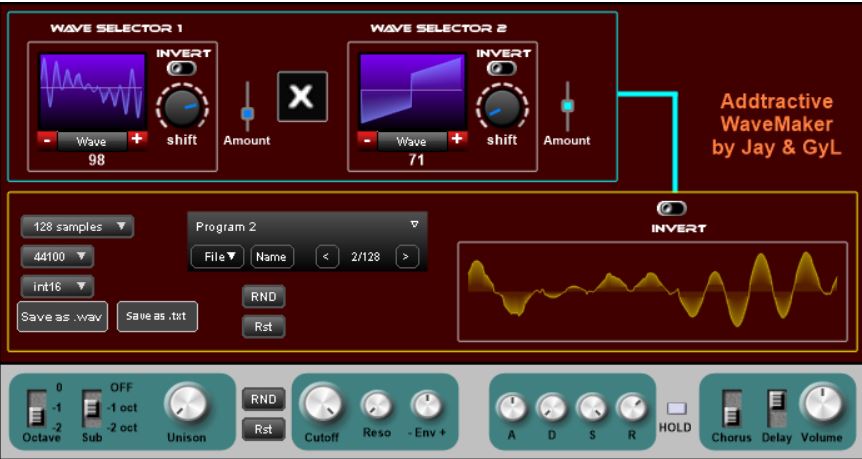862x459 pixels.
Task: Click the X multiply operator between wave selectors
Action: (302, 97)
